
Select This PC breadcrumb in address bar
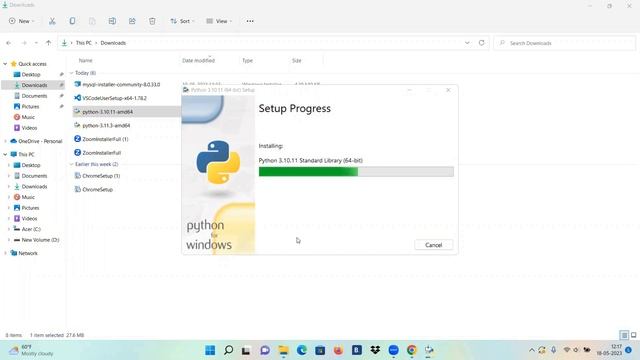tap(84, 43)
